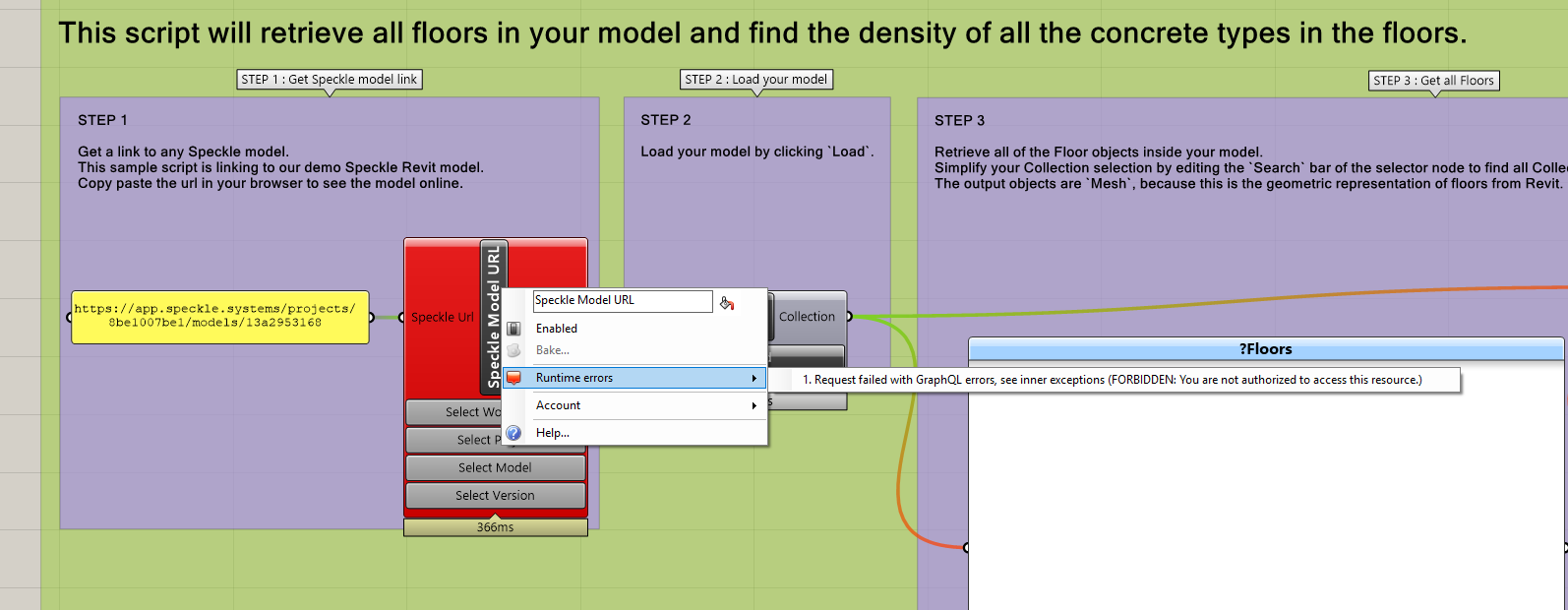Open the Runtime errors submenu
The width and height of the screenshot is (1568, 610).
pyautogui.click(x=634, y=378)
